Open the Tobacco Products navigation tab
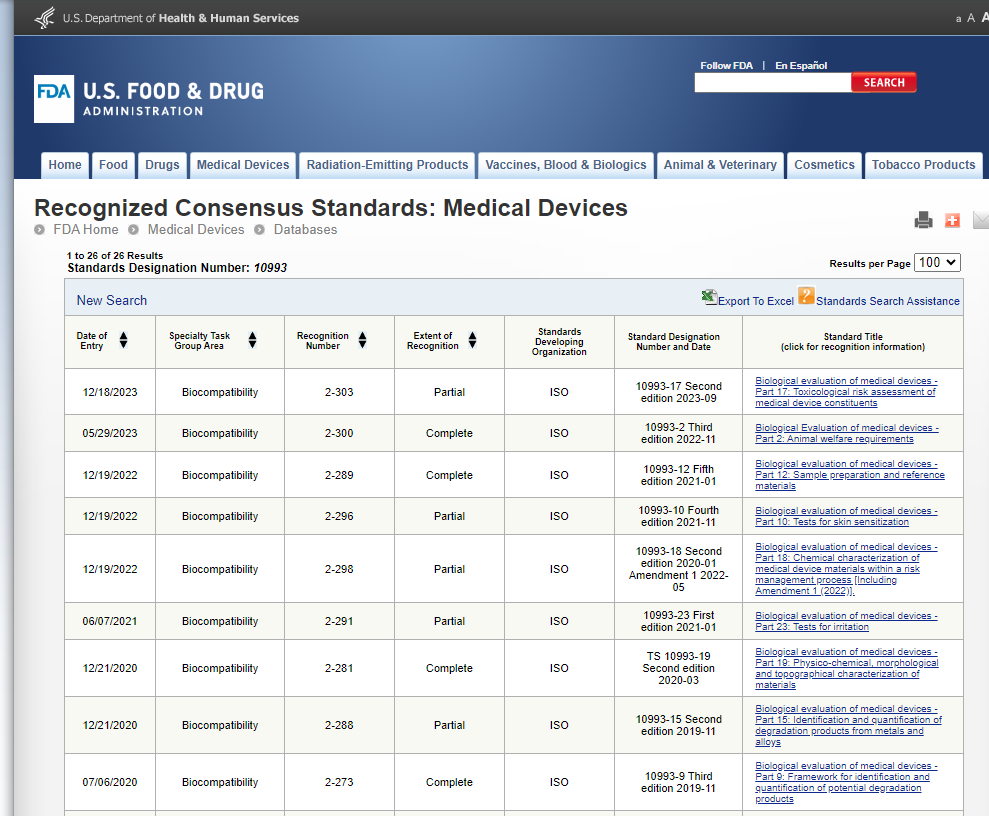 923,165
